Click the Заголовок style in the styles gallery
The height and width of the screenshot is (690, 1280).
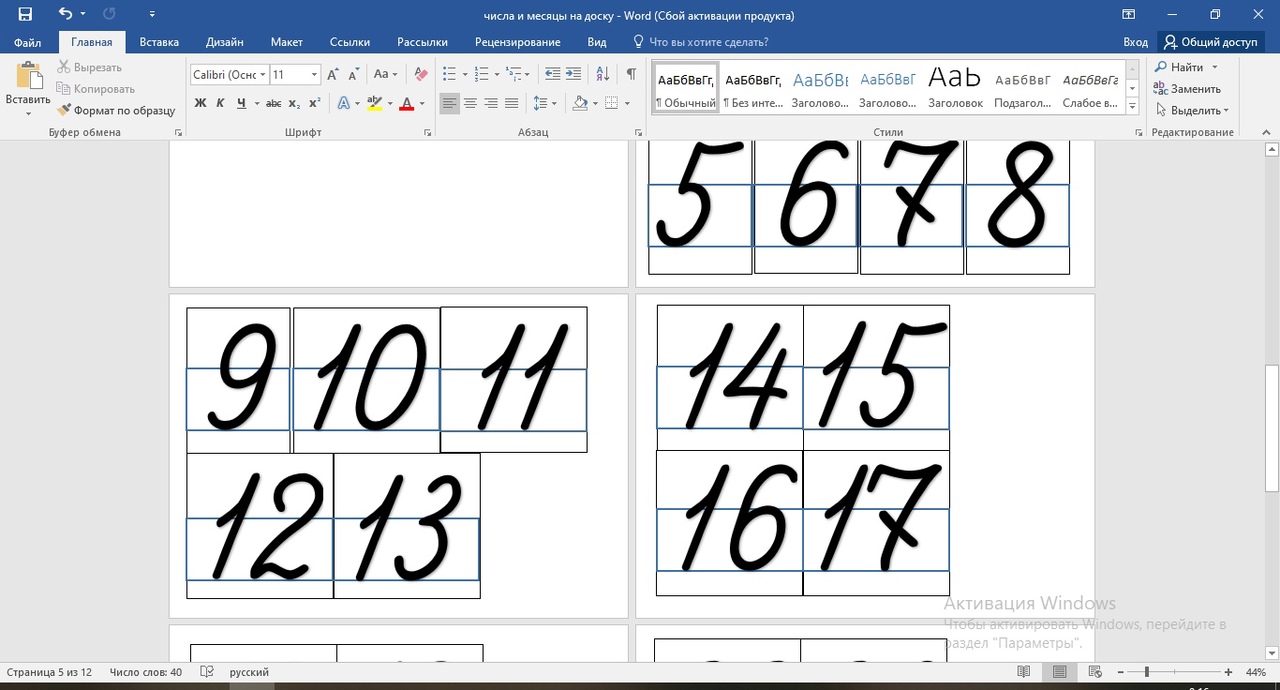tap(955, 87)
